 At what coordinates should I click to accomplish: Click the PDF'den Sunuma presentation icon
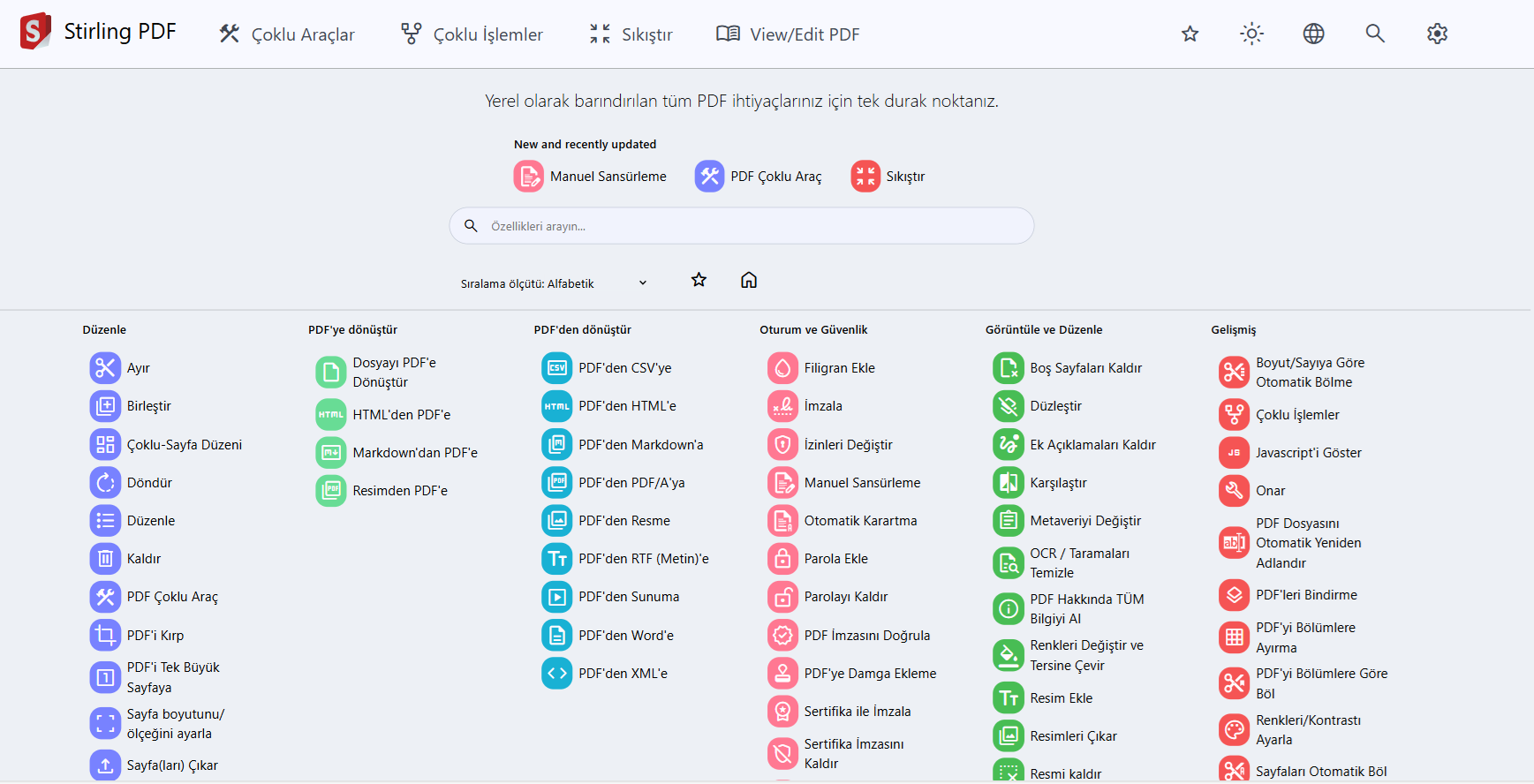pos(557,597)
